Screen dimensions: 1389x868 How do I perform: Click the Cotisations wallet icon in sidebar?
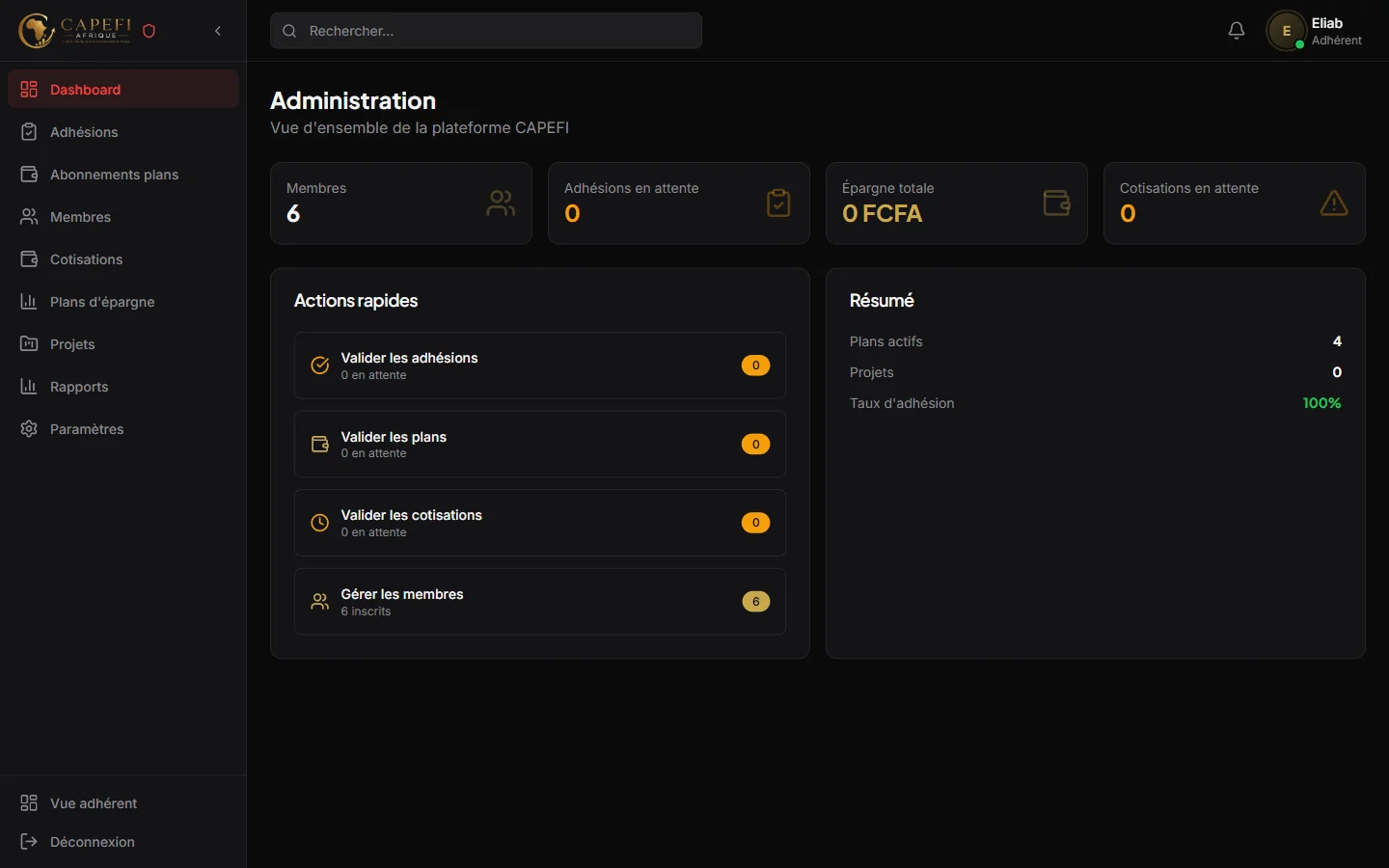pyautogui.click(x=29, y=258)
